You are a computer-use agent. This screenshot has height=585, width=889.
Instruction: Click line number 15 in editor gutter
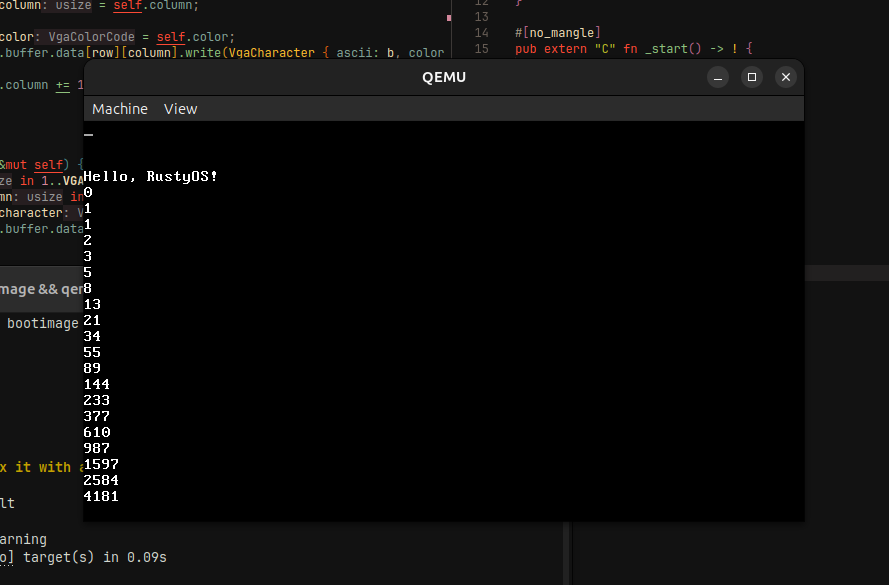(481, 49)
